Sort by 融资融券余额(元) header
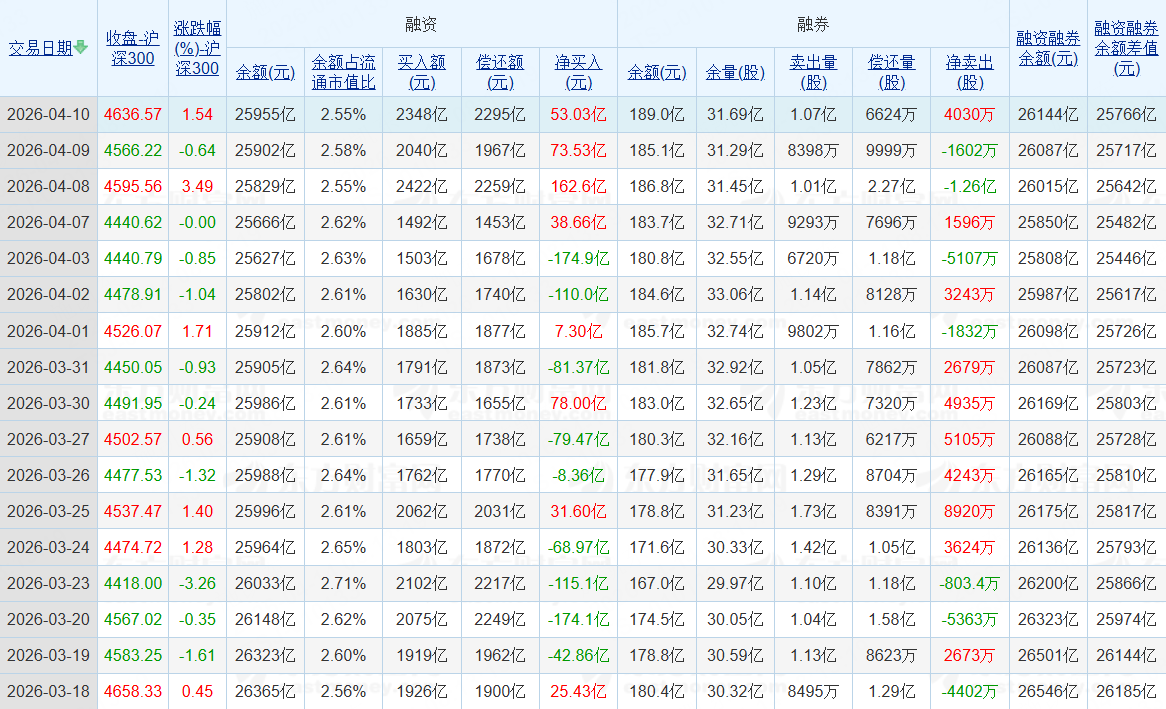The width and height of the screenshot is (1166, 709). (1049, 48)
